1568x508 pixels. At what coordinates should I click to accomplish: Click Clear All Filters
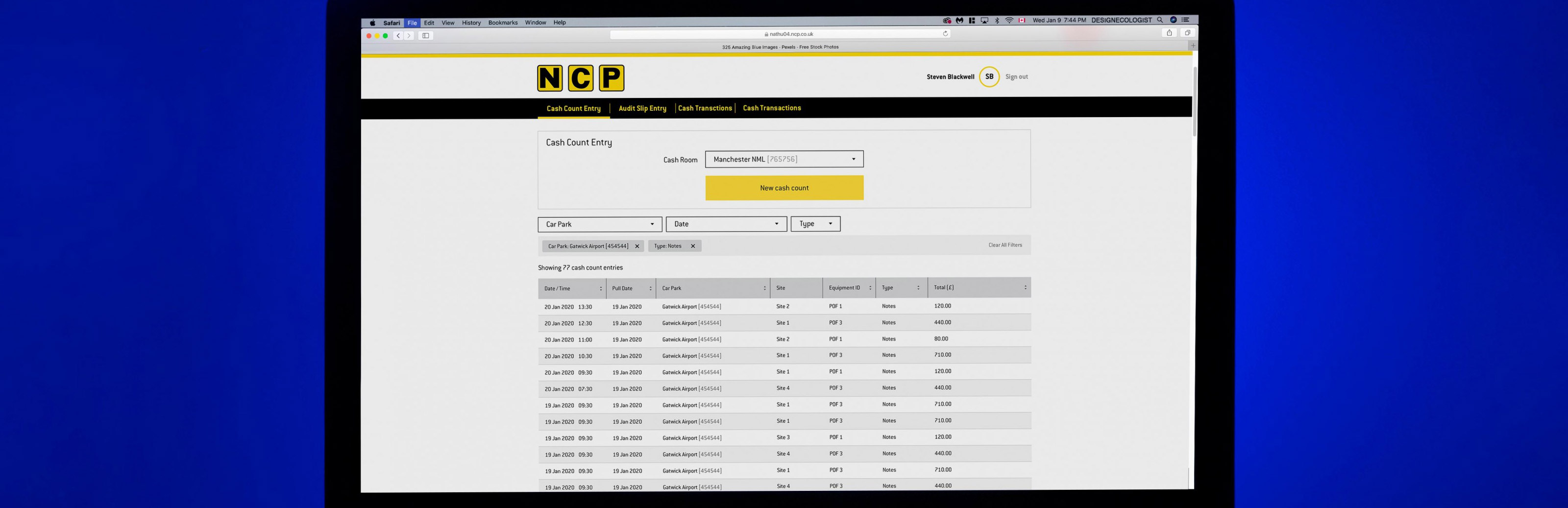tap(1005, 245)
